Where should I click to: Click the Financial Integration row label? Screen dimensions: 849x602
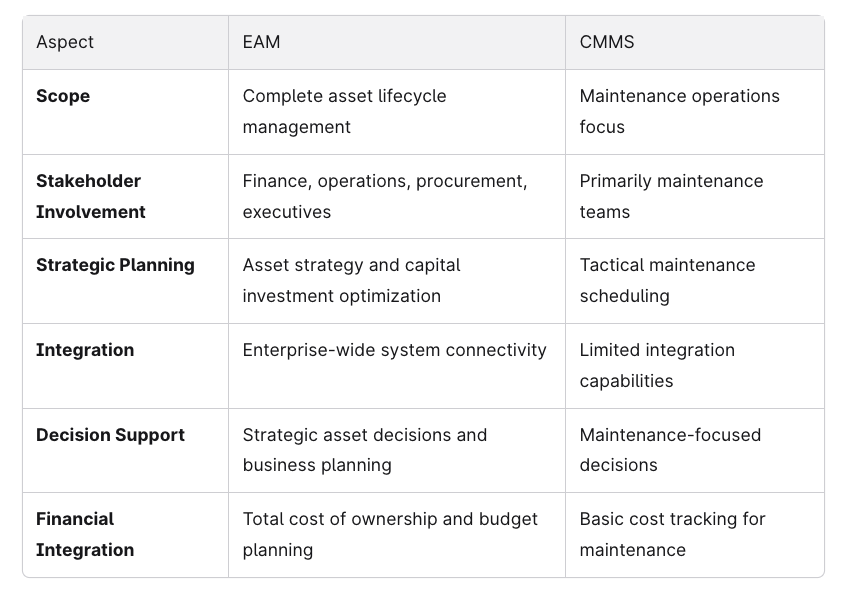coord(85,534)
